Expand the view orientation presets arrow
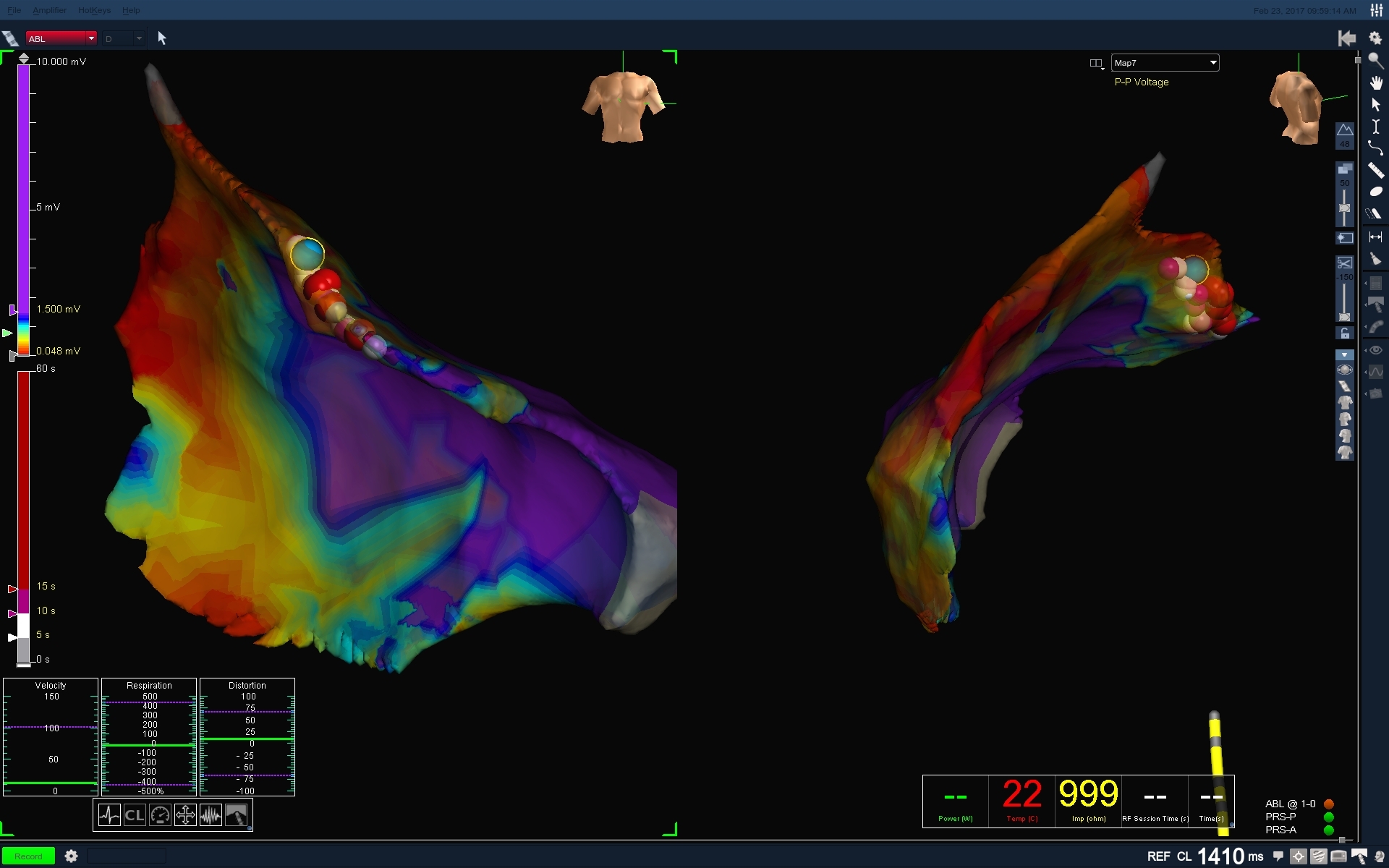This screenshot has height=868, width=1389. [1344, 355]
